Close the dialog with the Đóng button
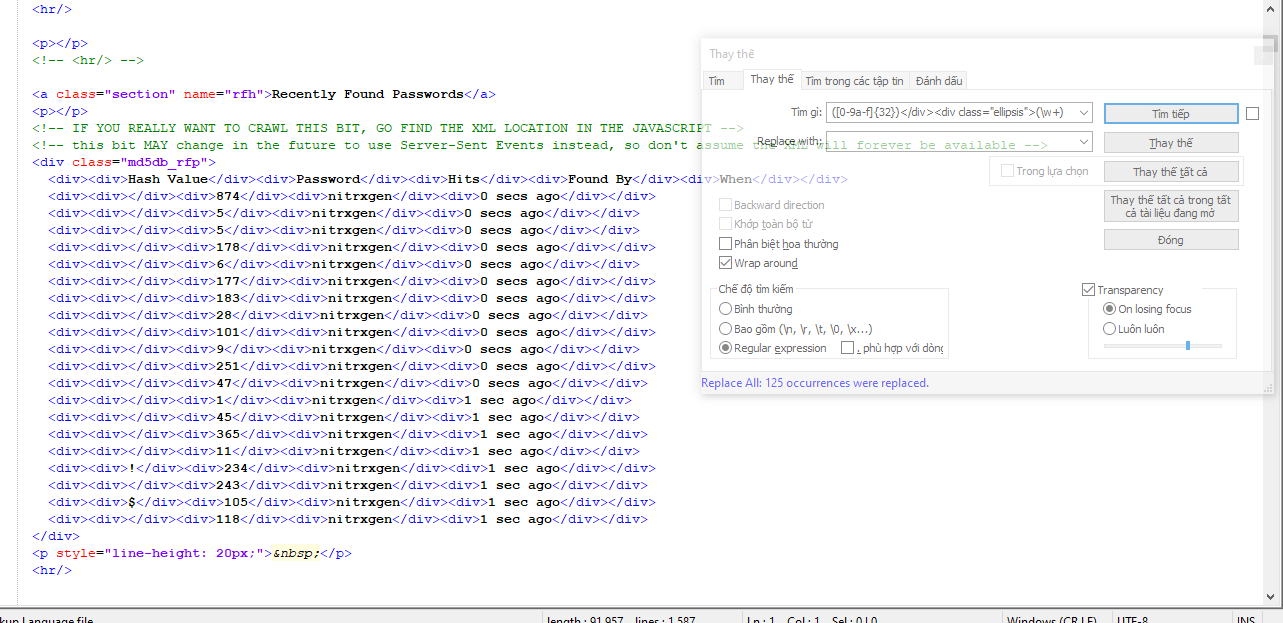The width and height of the screenshot is (1283, 623). (x=1171, y=240)
